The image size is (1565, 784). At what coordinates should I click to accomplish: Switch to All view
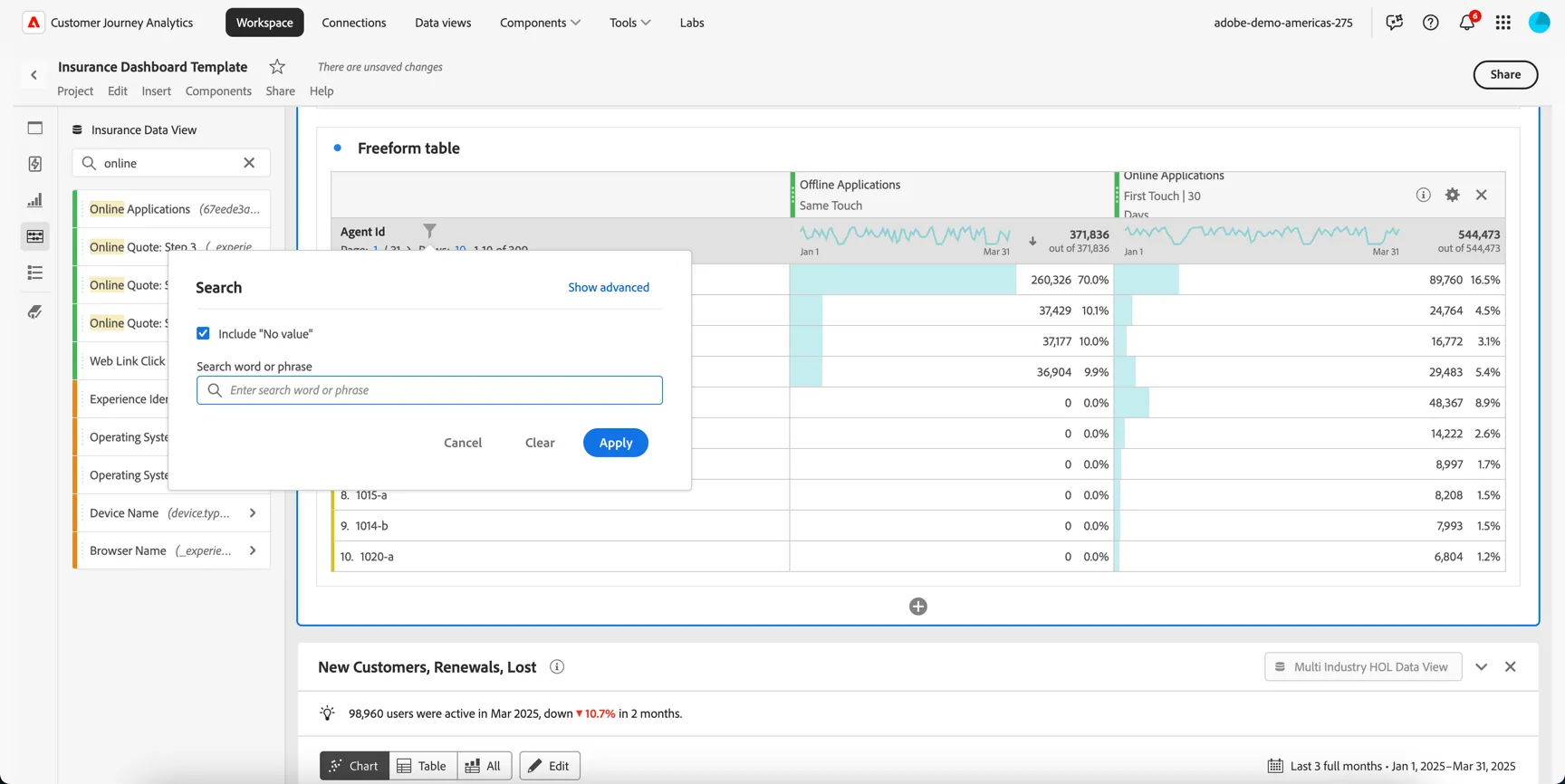485,766
